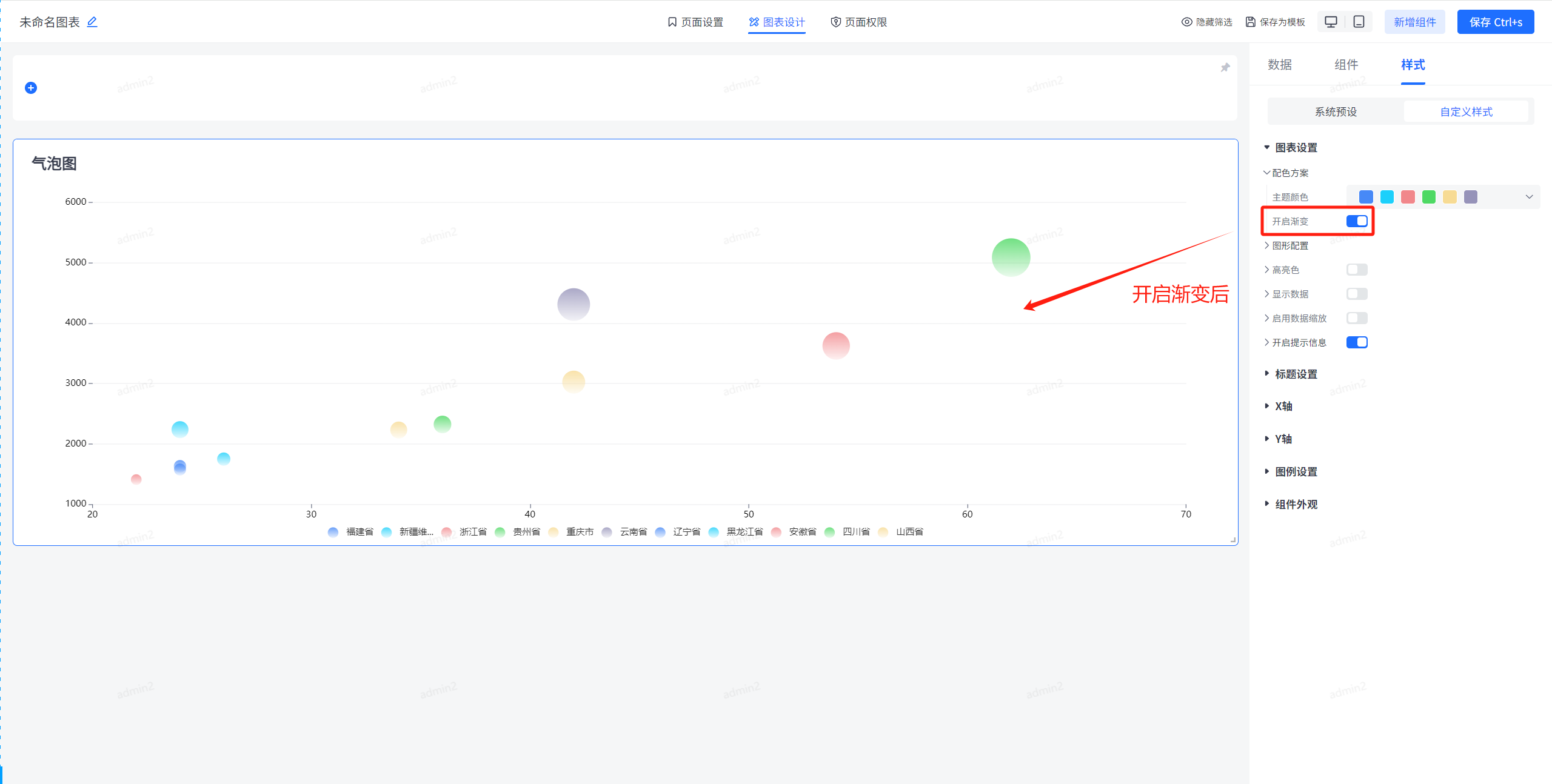The height and width of the screenshot is (784, 1552).
Task: Enable the 高亮色 switch
Action: click(1357, 270)
